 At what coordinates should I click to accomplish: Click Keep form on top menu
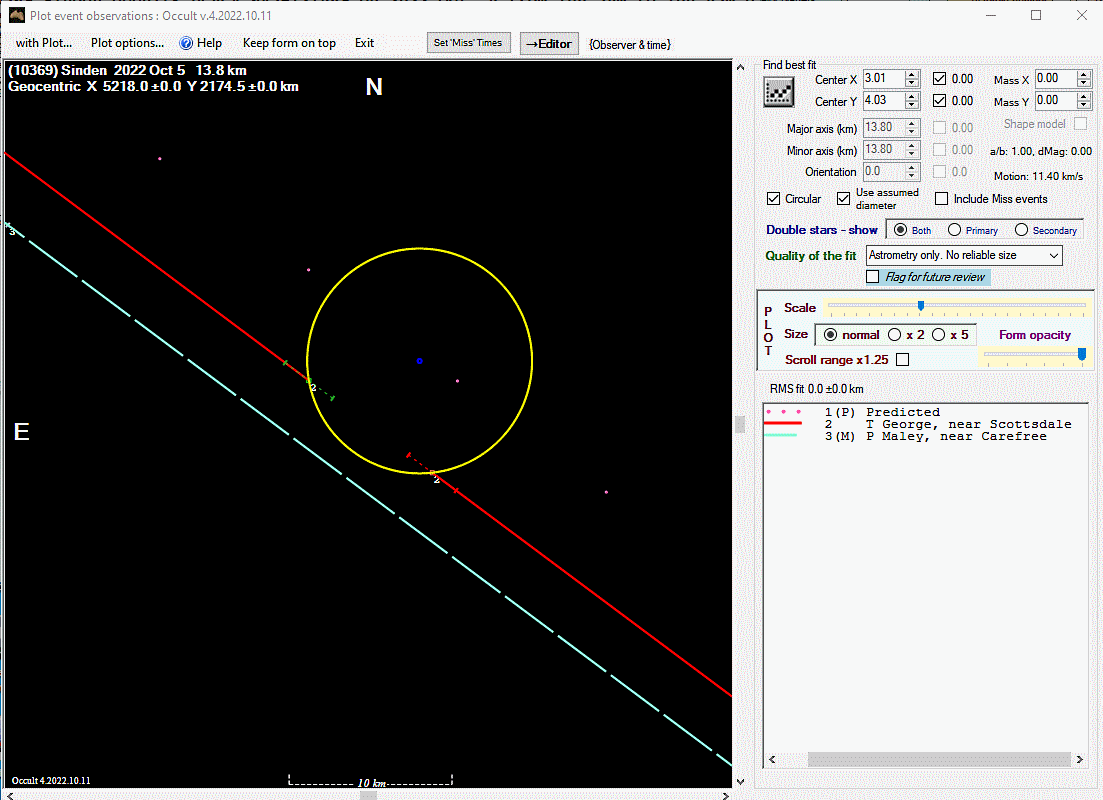[289, 43]
